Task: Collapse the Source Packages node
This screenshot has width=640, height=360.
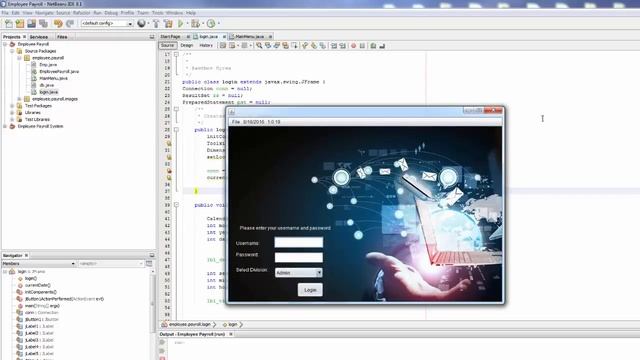Action: point(12,51)
